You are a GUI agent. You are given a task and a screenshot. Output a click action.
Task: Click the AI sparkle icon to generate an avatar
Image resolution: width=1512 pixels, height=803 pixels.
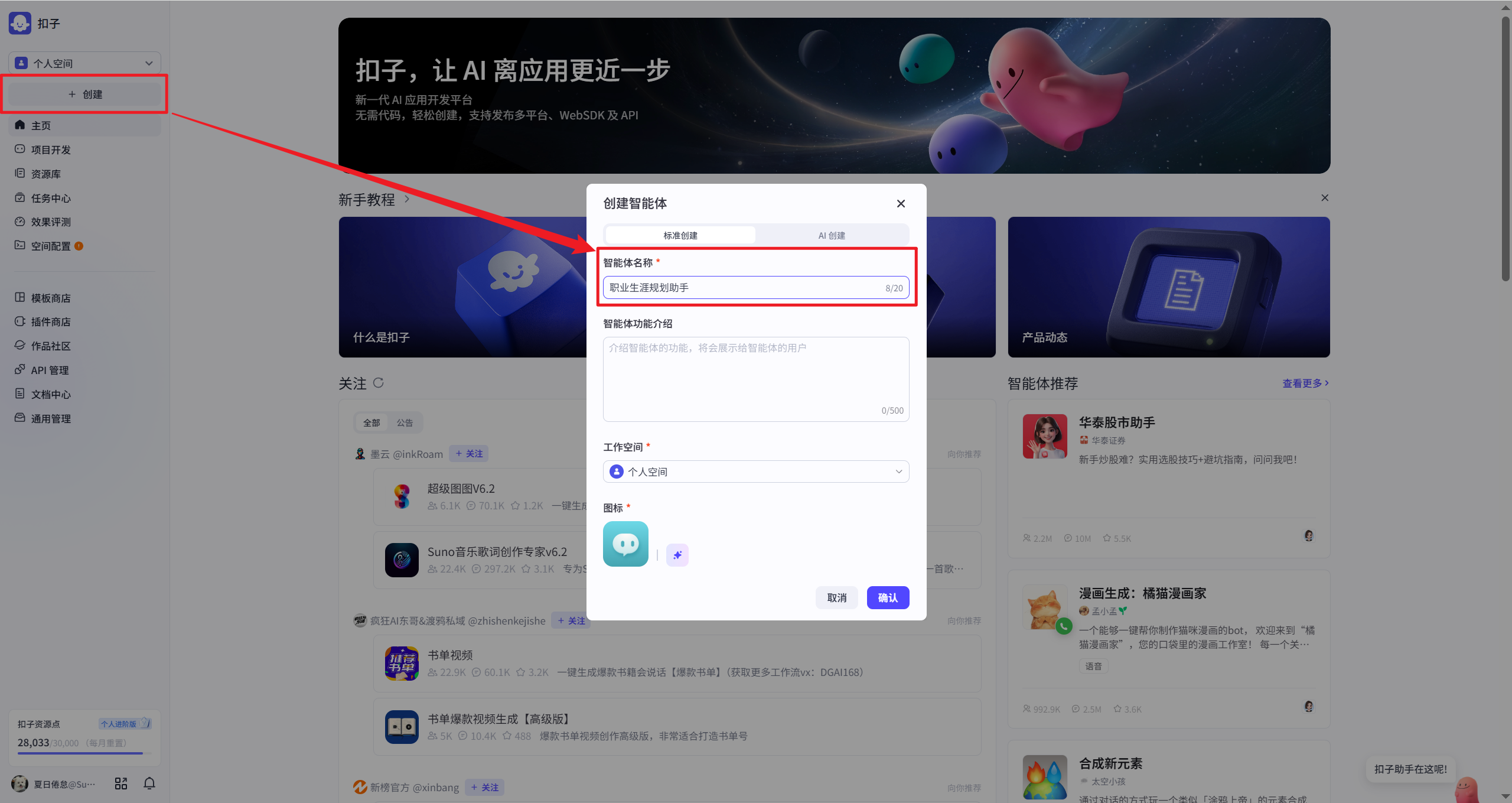[x=677, y=555]
